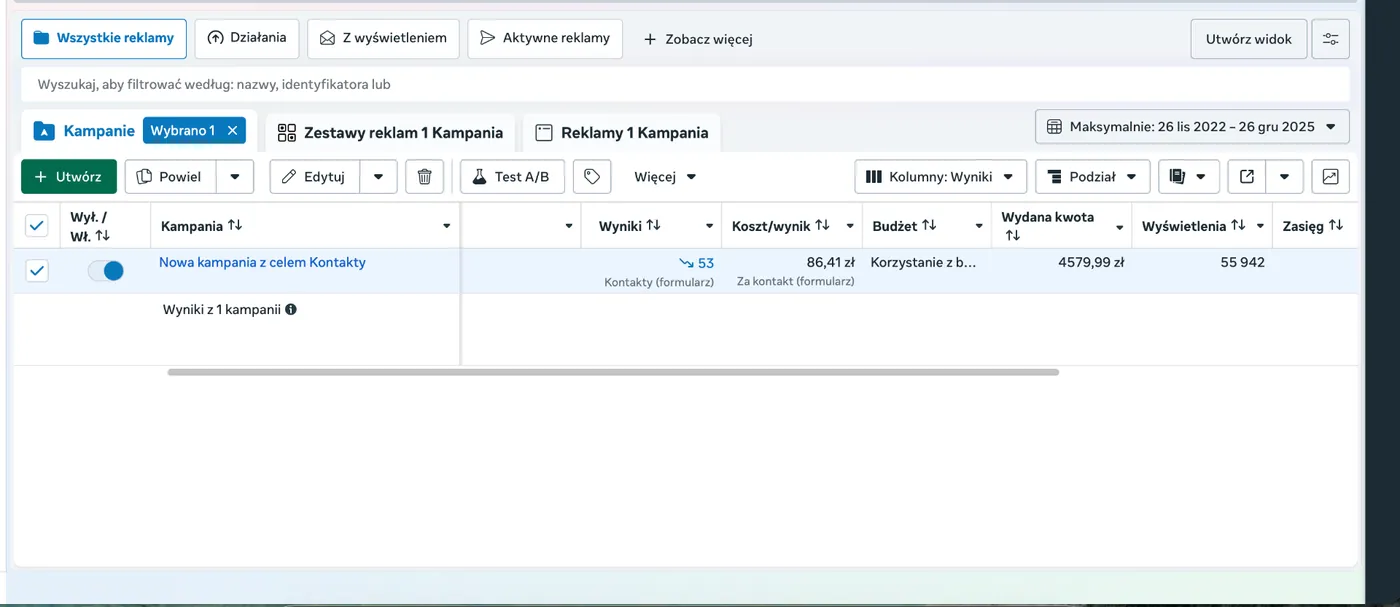Open the Edytuj dropdown arrow
This screenshot has width=1400, height=607.
(378, 177)
